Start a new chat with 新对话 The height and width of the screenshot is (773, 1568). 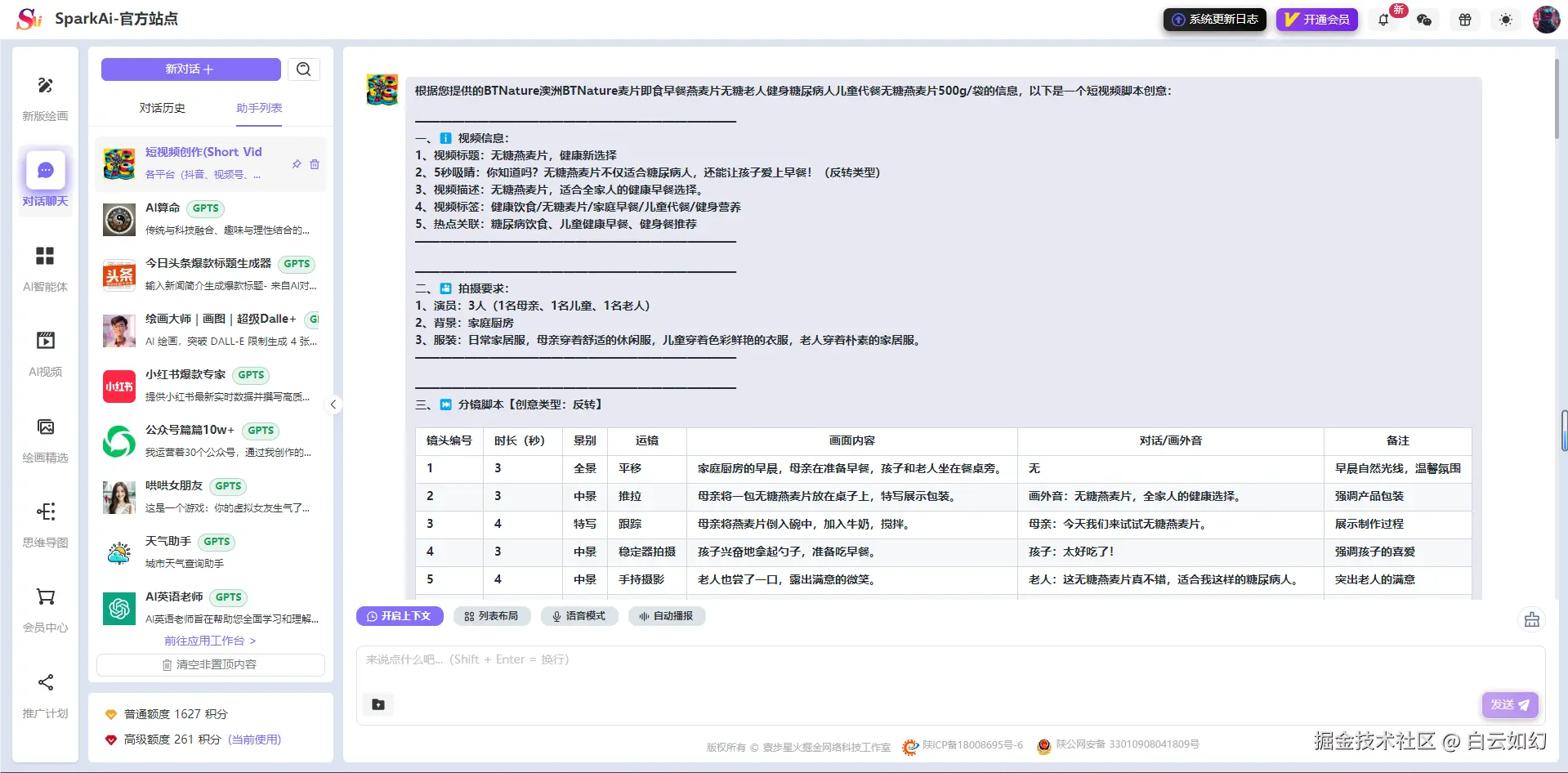click(191, 69)
